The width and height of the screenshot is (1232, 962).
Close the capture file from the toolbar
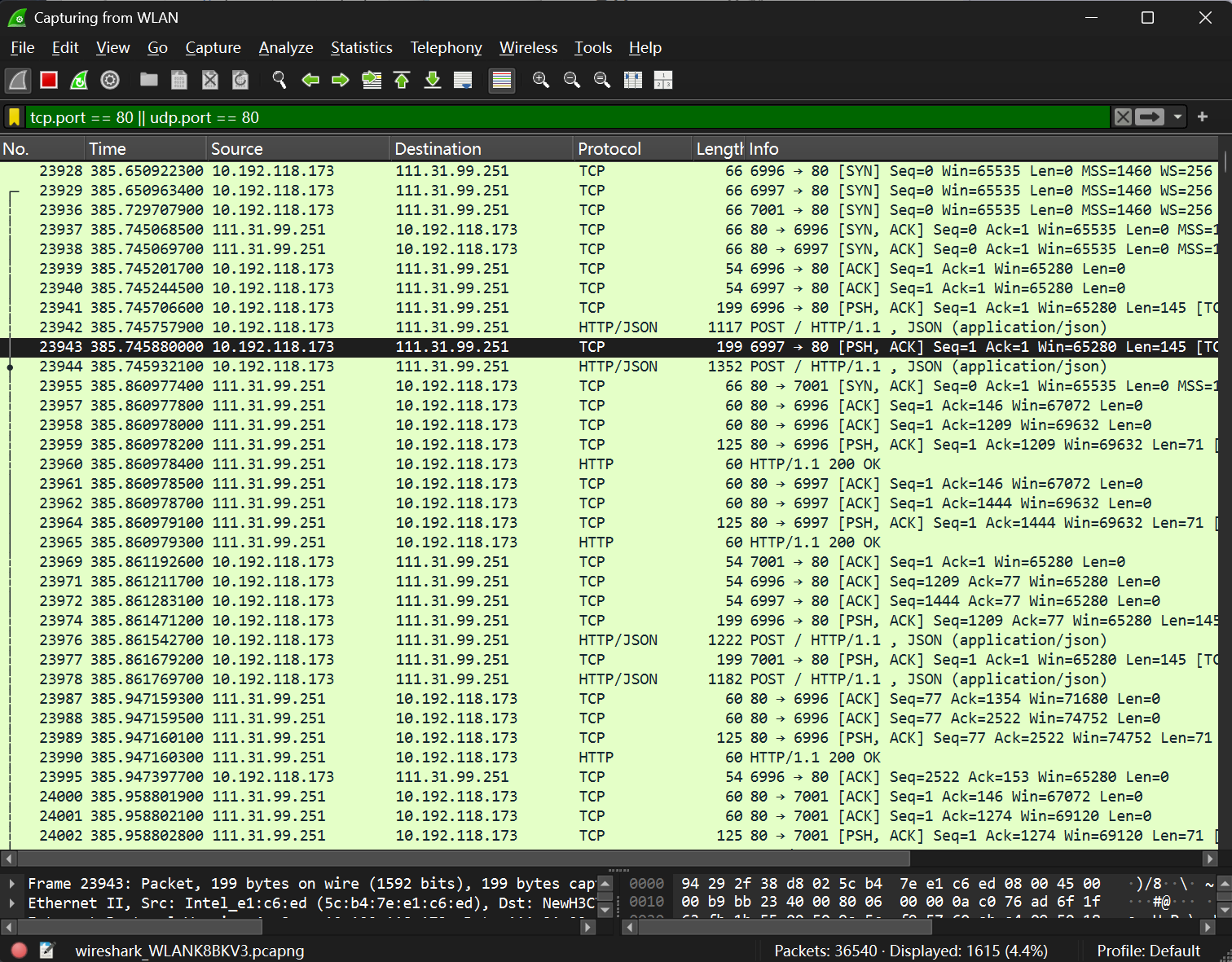pos(210,80)
